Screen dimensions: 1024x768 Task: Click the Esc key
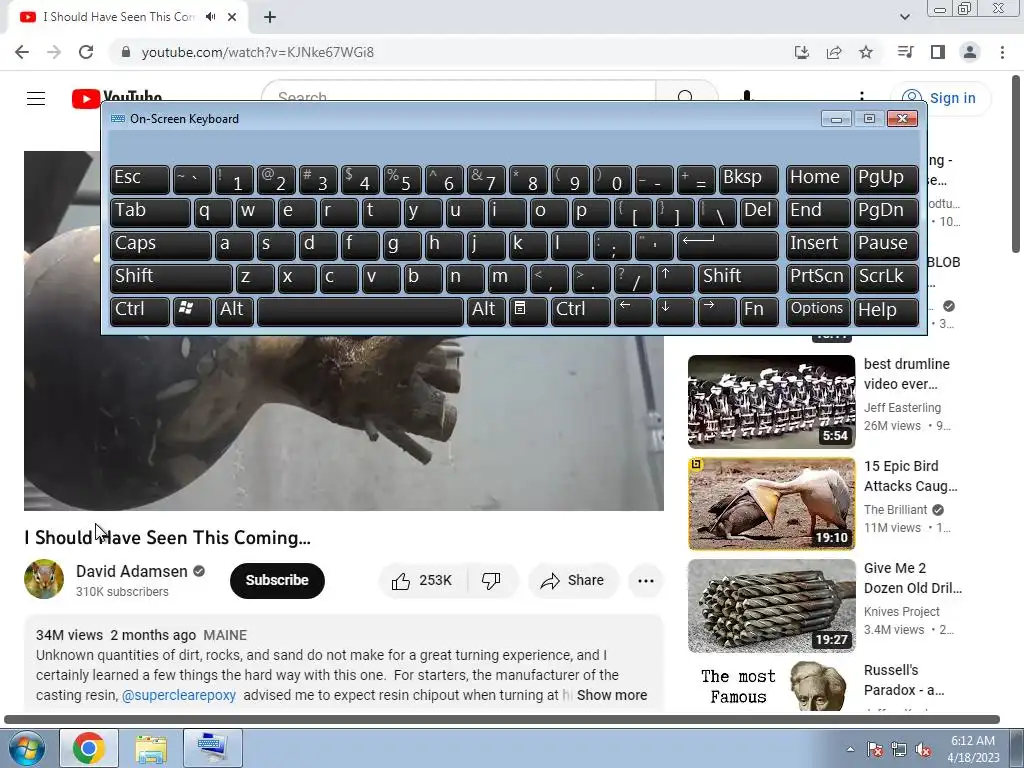point(139,179)
